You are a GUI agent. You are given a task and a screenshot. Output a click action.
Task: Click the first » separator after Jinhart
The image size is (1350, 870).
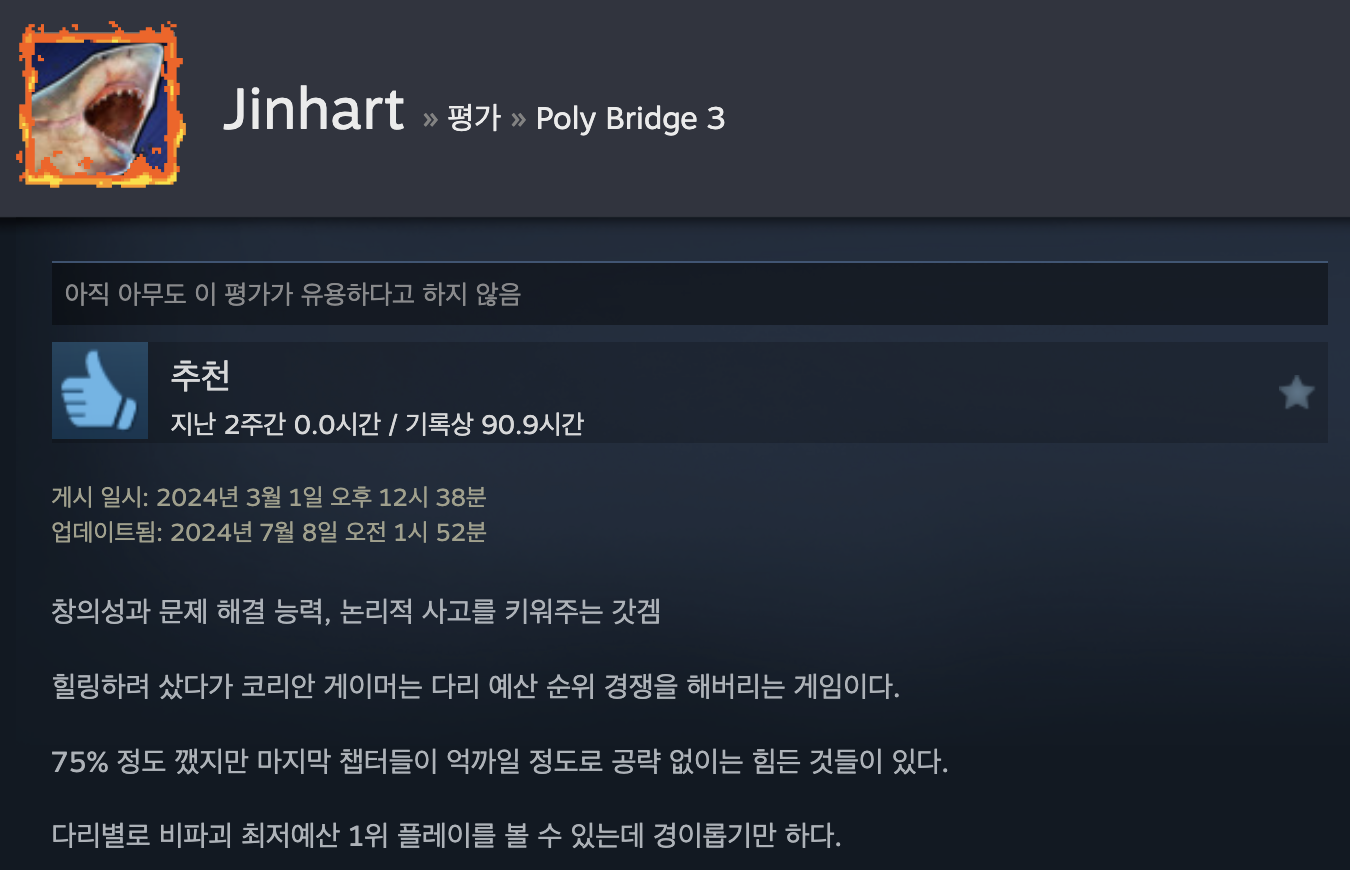tap(430, 120)
